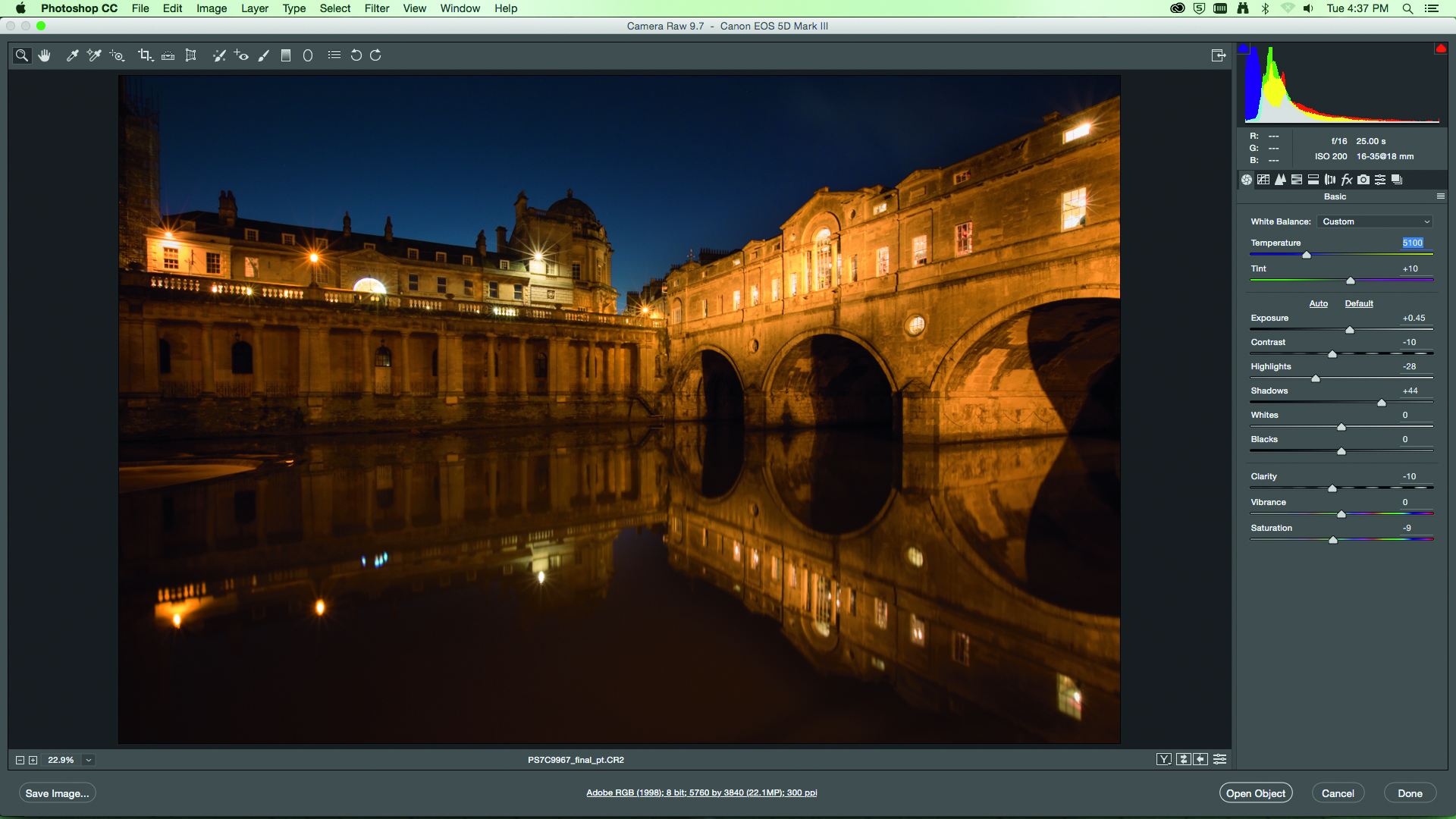Open the zoom level dropdown
The width and height of the screenshot is (1456, 819).
click(x=89, y=760)
